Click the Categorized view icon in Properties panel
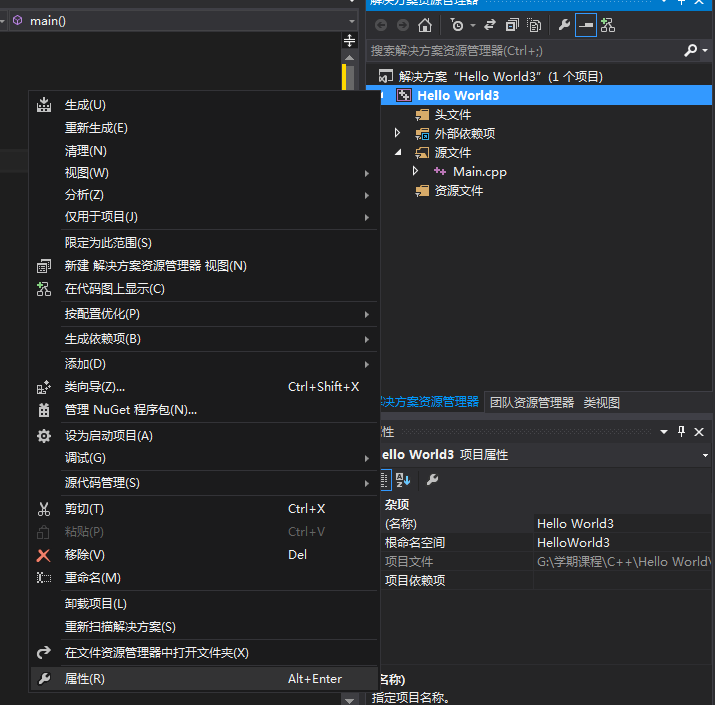Viewport: 715px width, 705px height. (385, 480)
